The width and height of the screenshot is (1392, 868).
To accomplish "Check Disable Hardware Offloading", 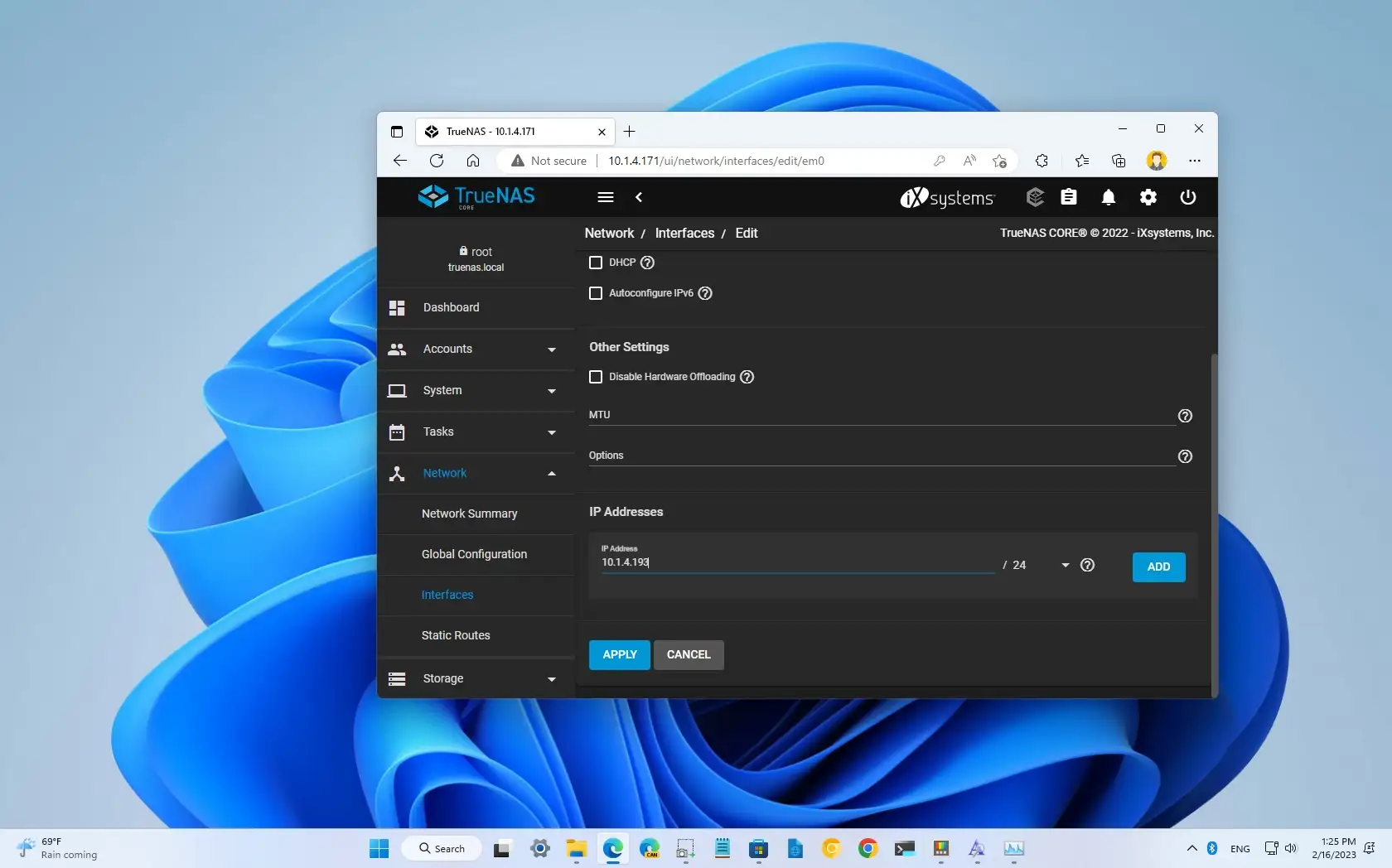I will pos(595,377).
